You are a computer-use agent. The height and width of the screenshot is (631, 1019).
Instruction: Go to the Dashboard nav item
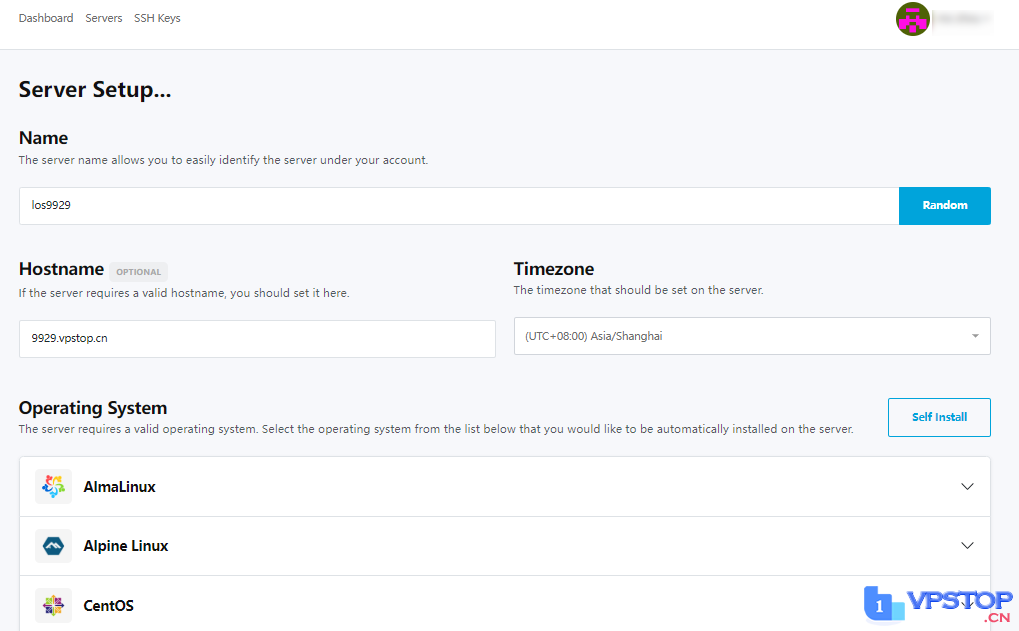tap(46, 18)
